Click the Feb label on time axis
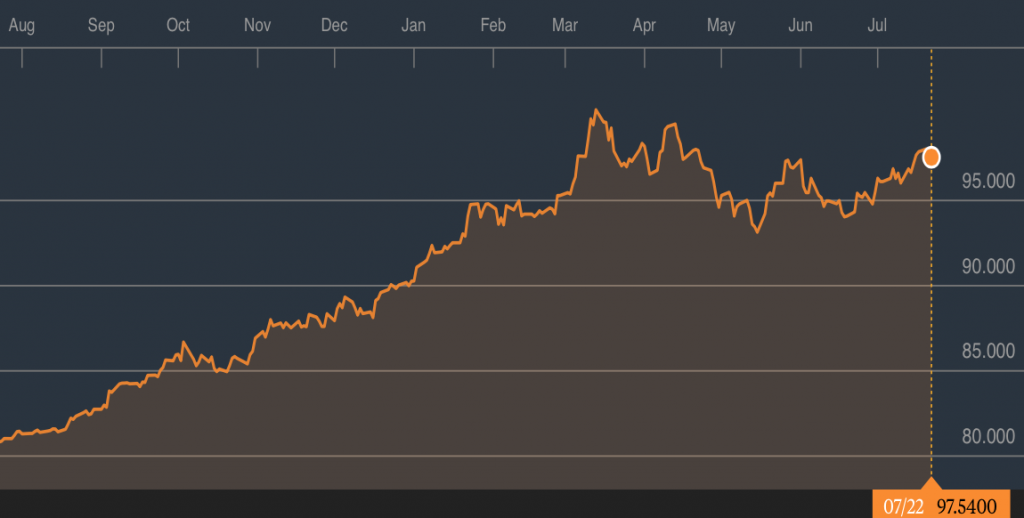The height and width of the screenshot is (518, 1024). [493, 26]
